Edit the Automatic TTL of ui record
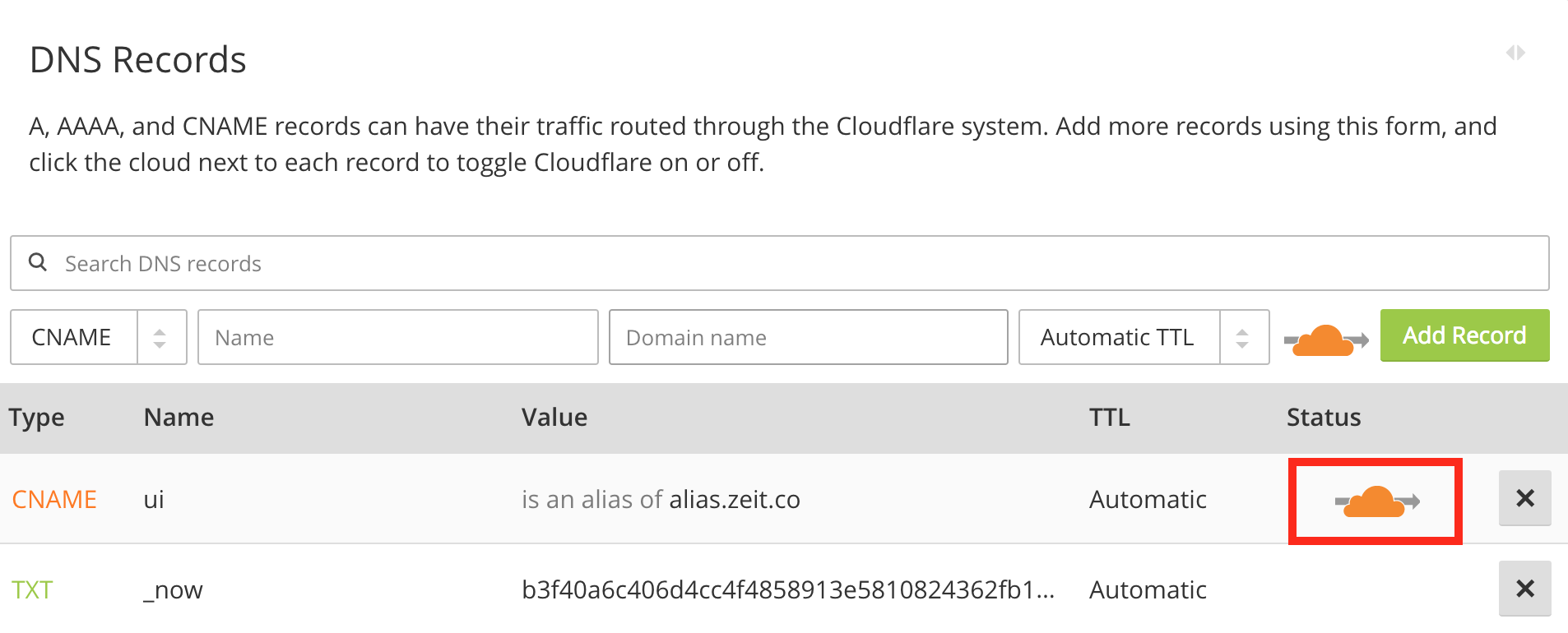Image resolution: width=1568 pixels, height=633 pixels. (1148, 500)
